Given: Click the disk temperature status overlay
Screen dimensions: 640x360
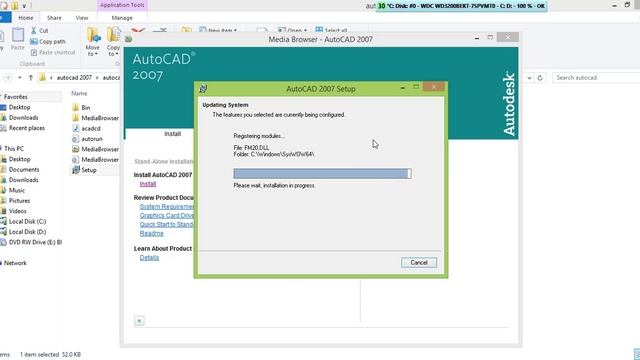Looking at the screenshot, I should tap(461, 6).
